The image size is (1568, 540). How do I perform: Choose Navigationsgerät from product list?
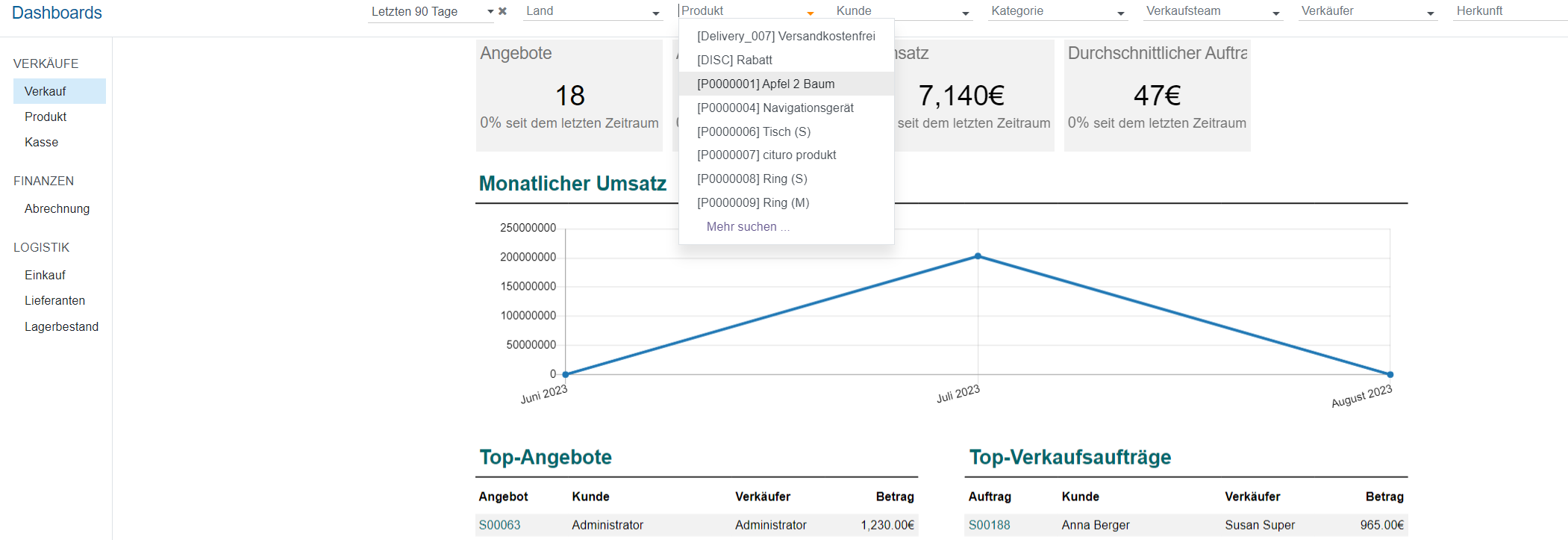tap(775, 108)
